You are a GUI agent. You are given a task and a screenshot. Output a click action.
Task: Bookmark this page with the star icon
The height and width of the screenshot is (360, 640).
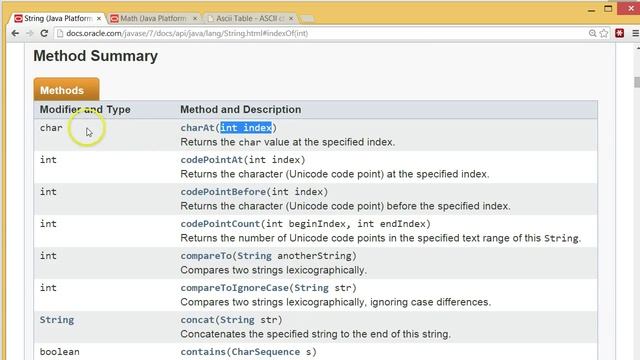(x=604, y=33)
